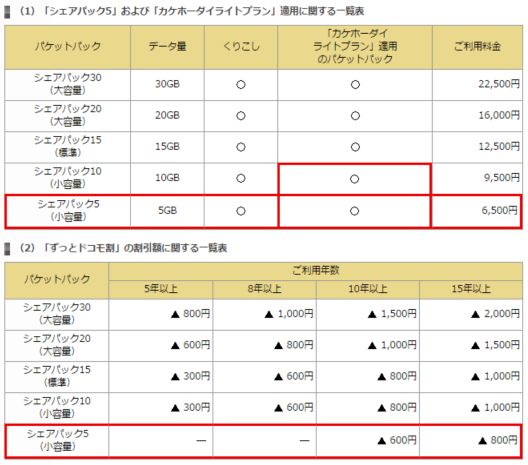Click the 22,500円 price cell
This screenshot has width=528, height=465.
[477, 85]
